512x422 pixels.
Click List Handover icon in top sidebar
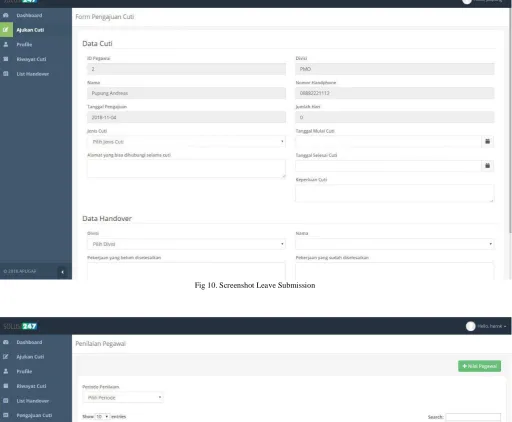pos(6,74)
